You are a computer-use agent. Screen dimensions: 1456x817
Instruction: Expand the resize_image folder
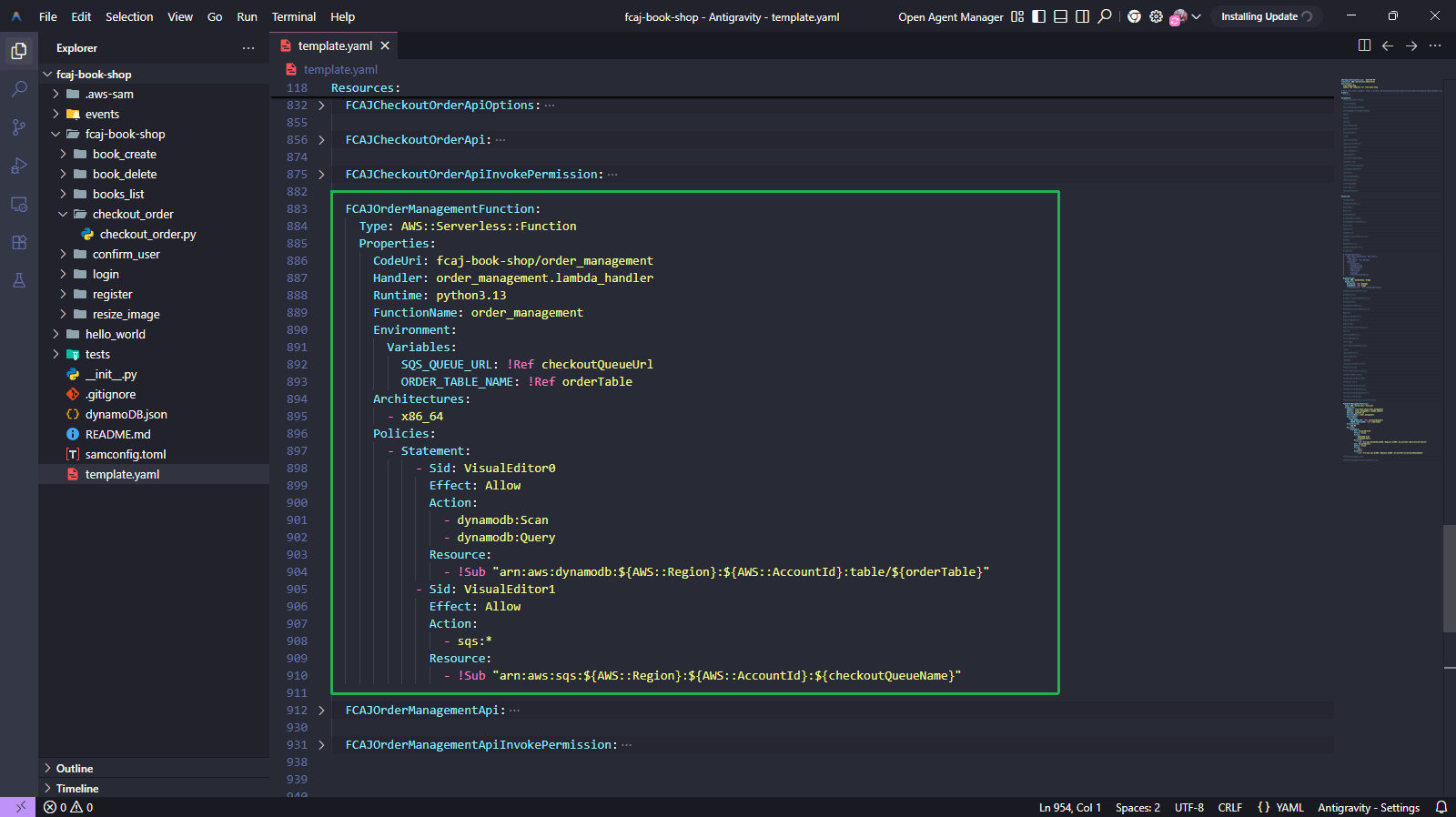[x=64, y=315]
